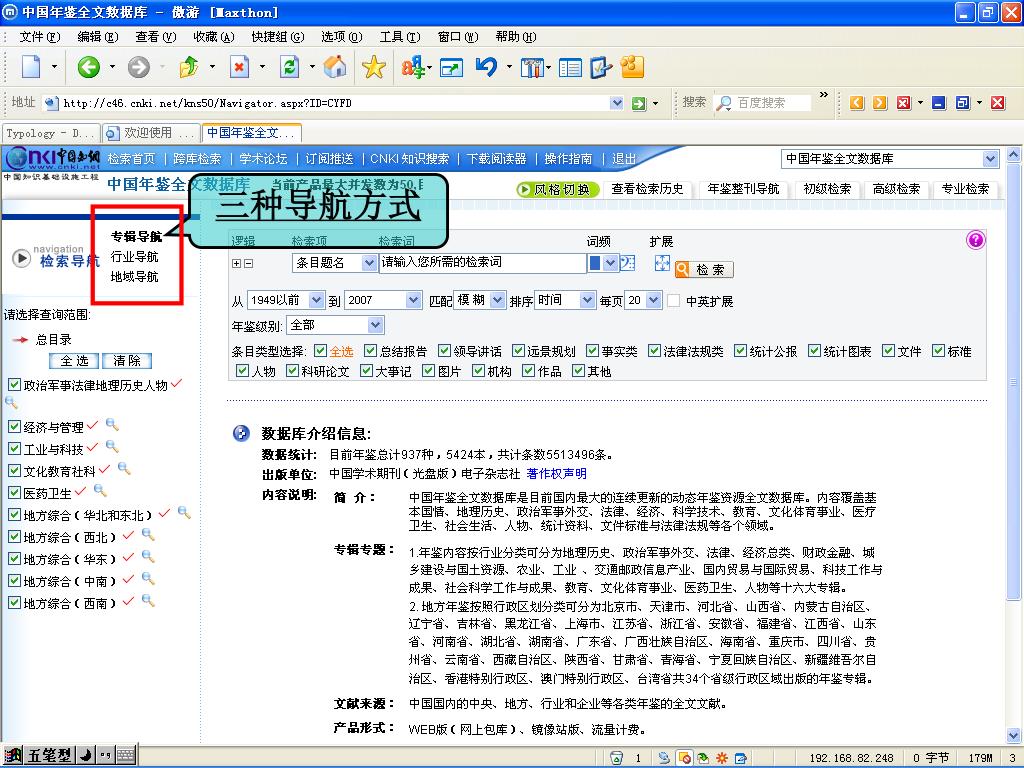
Task: Uncheck the 领导讲话 checkbox
Action: point(444,351)
